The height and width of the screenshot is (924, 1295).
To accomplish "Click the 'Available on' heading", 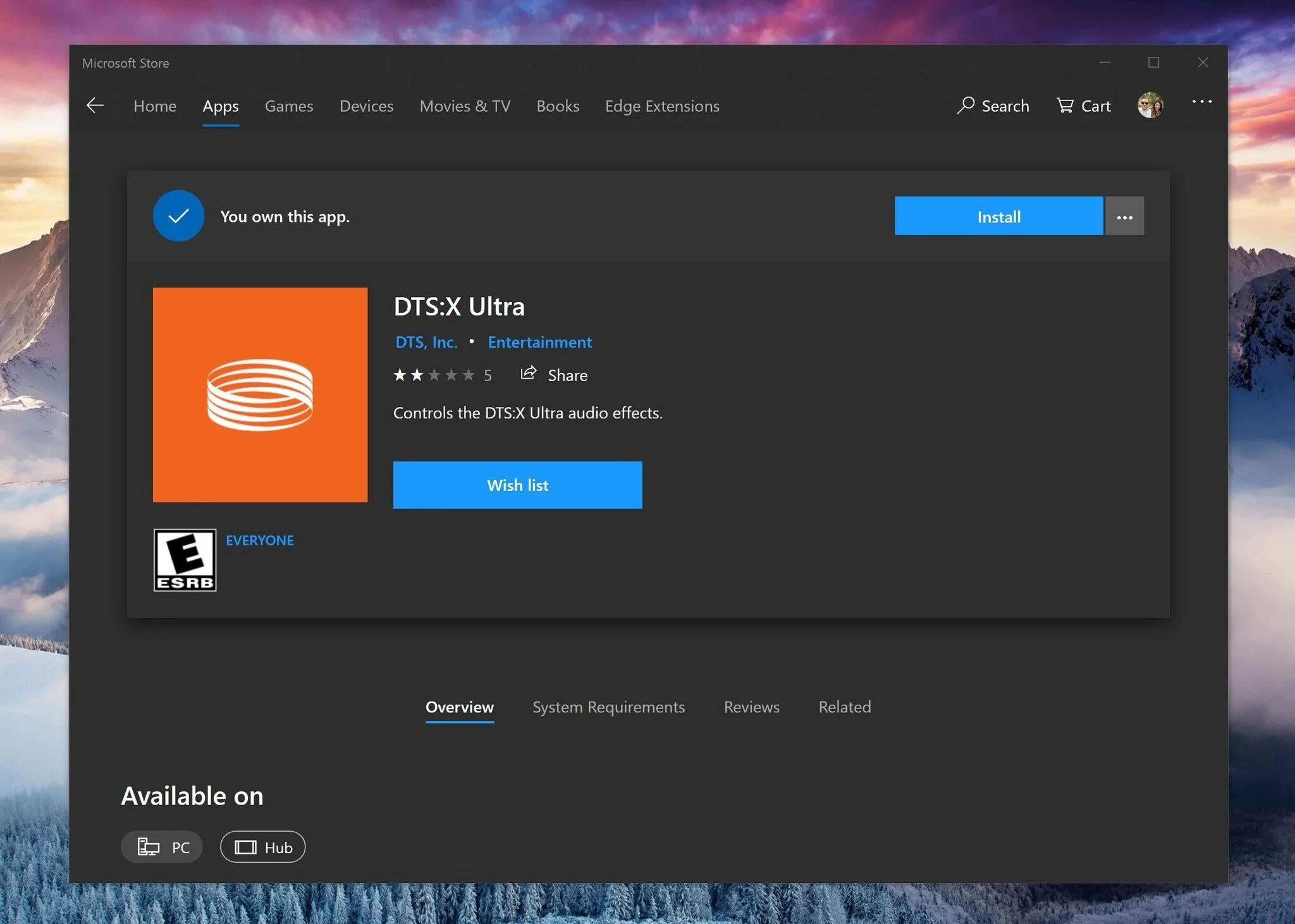I will pos(192,796).
